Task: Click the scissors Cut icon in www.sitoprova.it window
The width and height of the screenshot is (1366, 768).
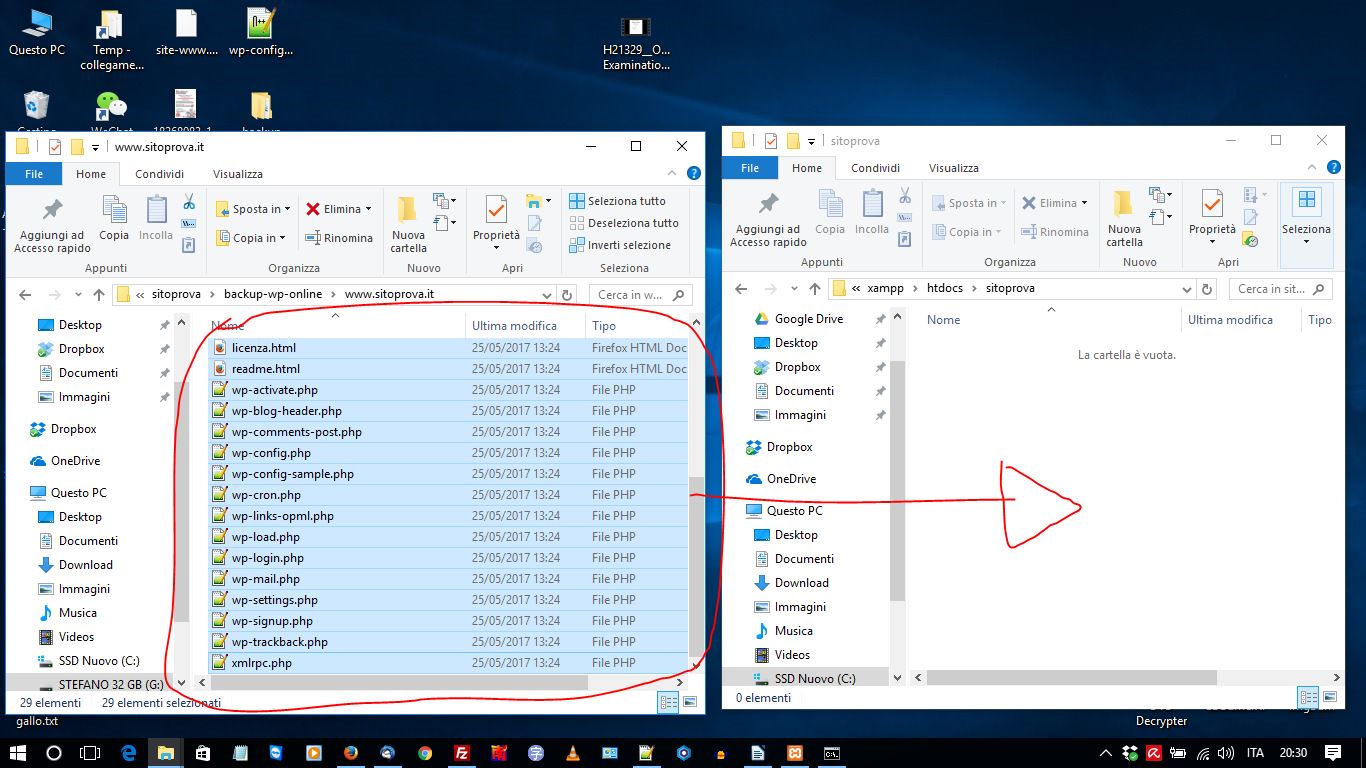Action: 188,201
